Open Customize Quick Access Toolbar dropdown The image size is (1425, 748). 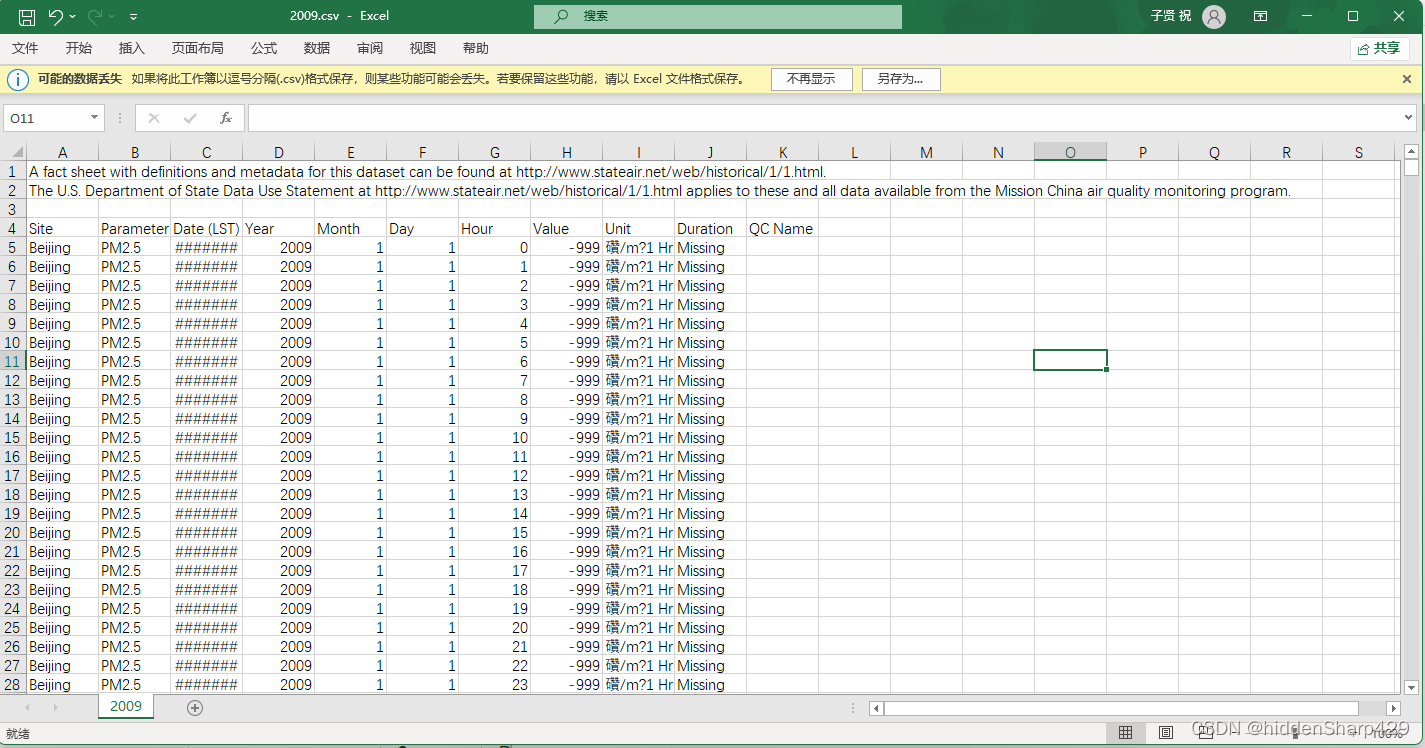[x=134, y=17]
